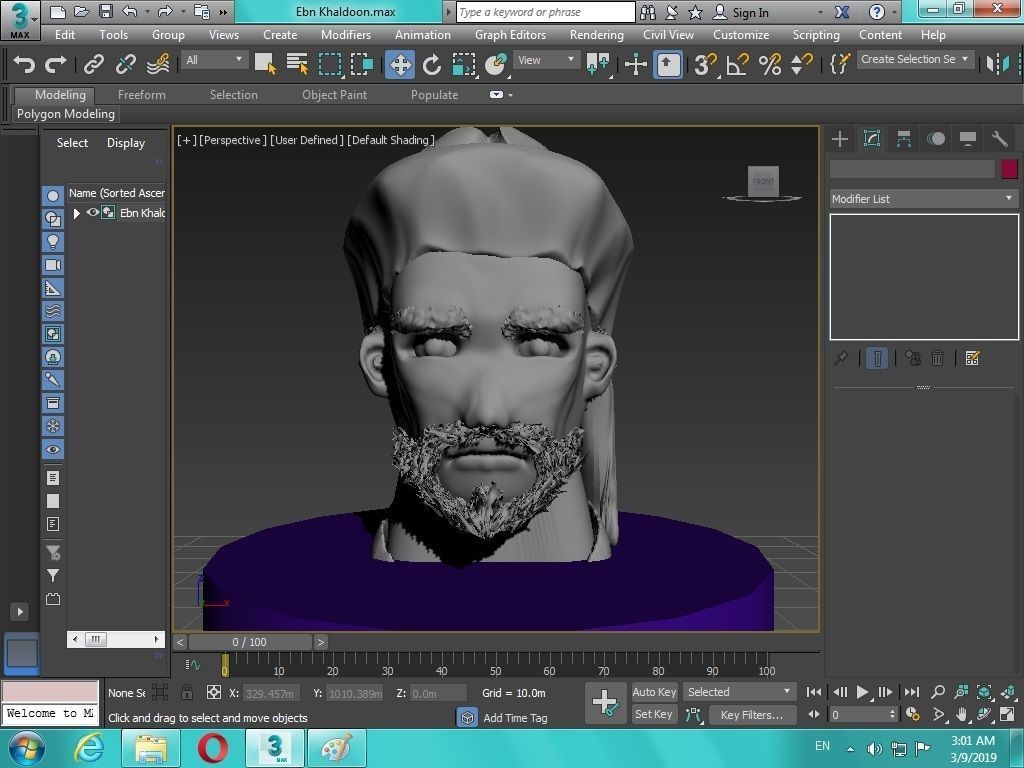This screenshot has height=768, width=1024.
Task: Pick Rectangular Selection Region tool
Action: pyautogui.click(x=330, y=64)
